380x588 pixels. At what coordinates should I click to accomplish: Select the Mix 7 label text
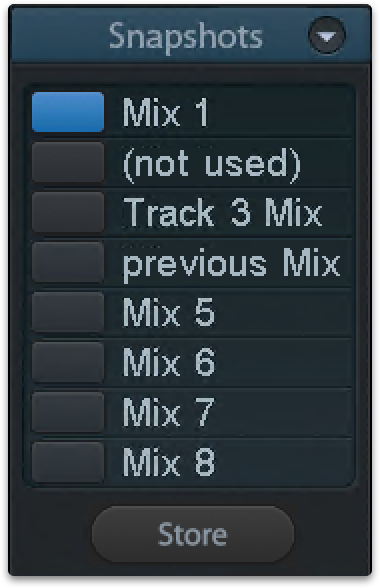point(169,412)
